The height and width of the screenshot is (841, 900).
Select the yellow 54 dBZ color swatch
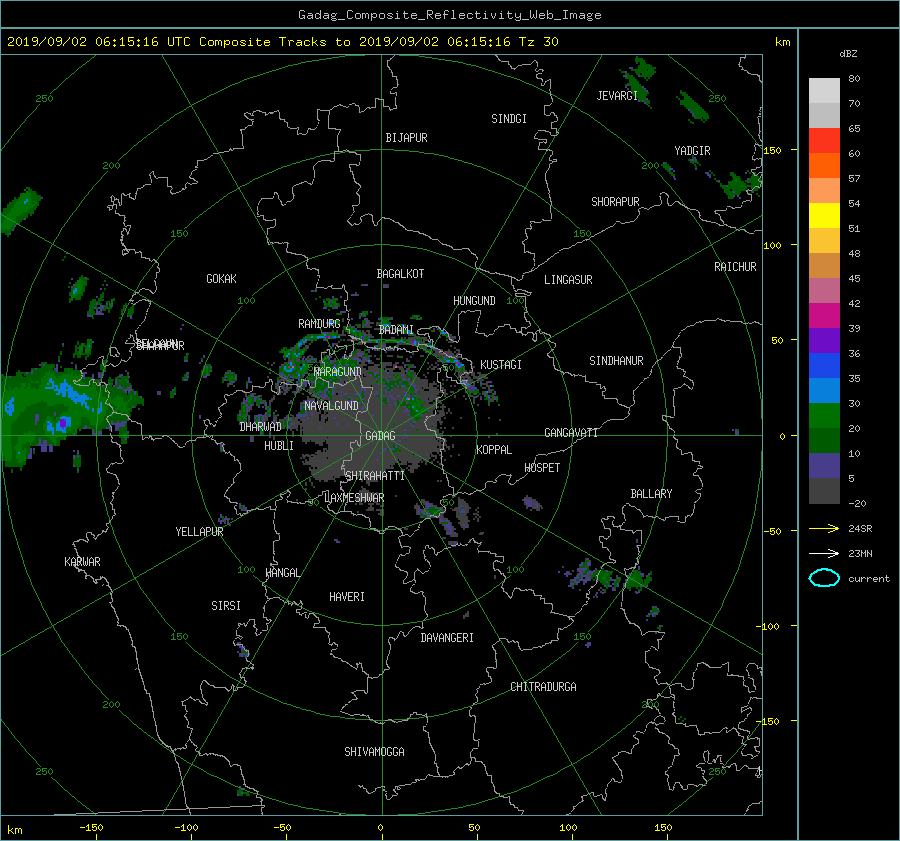[x=824, y=215]
